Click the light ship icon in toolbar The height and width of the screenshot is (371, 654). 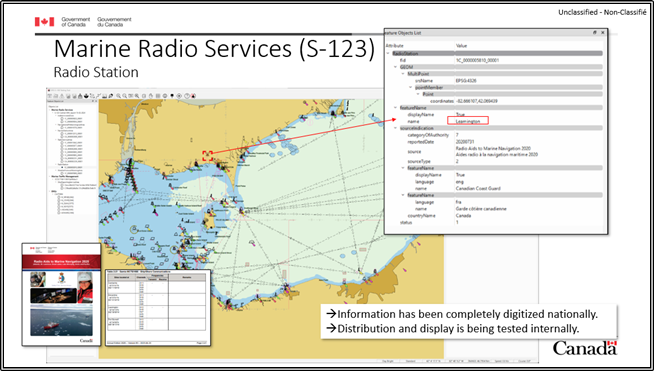point(80,96)
